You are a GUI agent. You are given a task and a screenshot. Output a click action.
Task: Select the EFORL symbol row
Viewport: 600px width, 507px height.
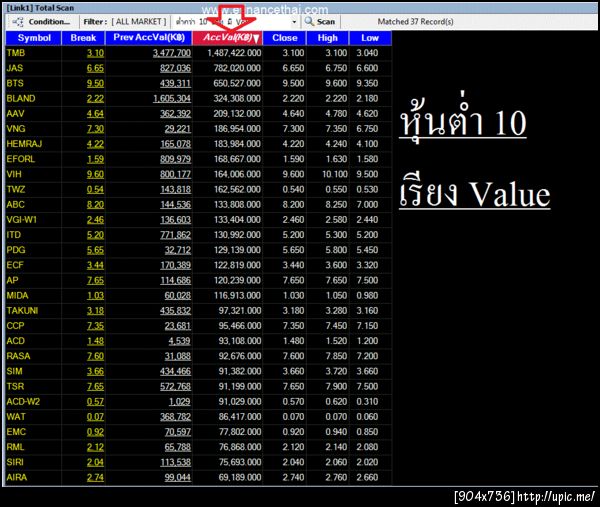[x=199, y=159]
